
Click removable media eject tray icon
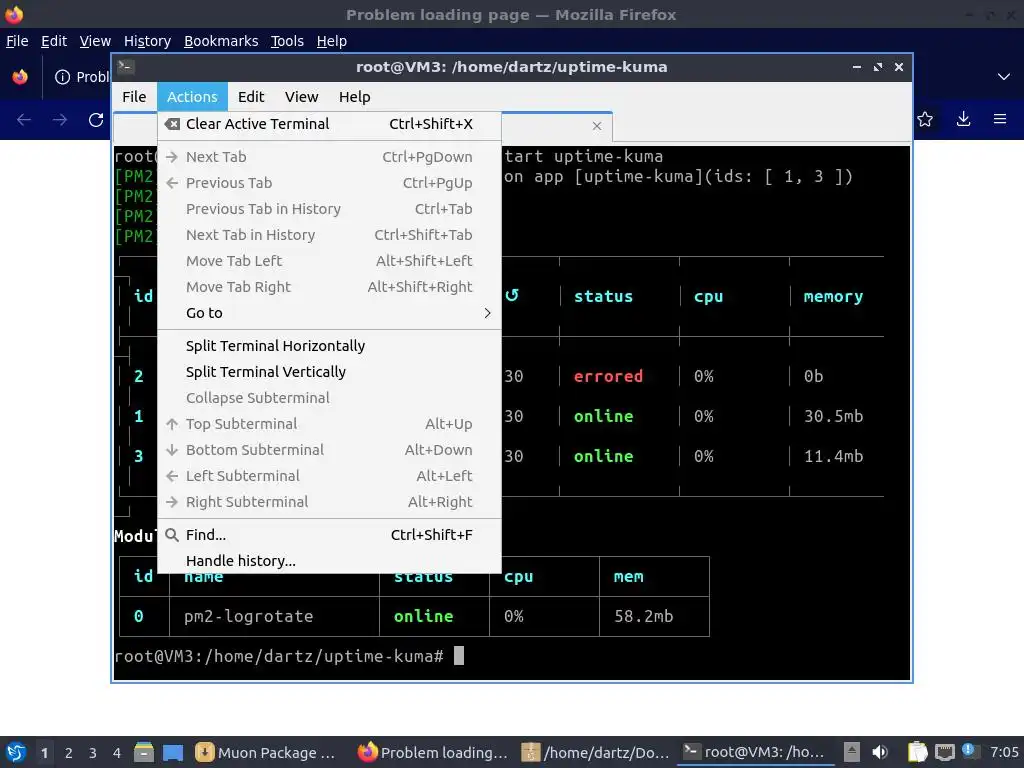(x=852, y=752)
